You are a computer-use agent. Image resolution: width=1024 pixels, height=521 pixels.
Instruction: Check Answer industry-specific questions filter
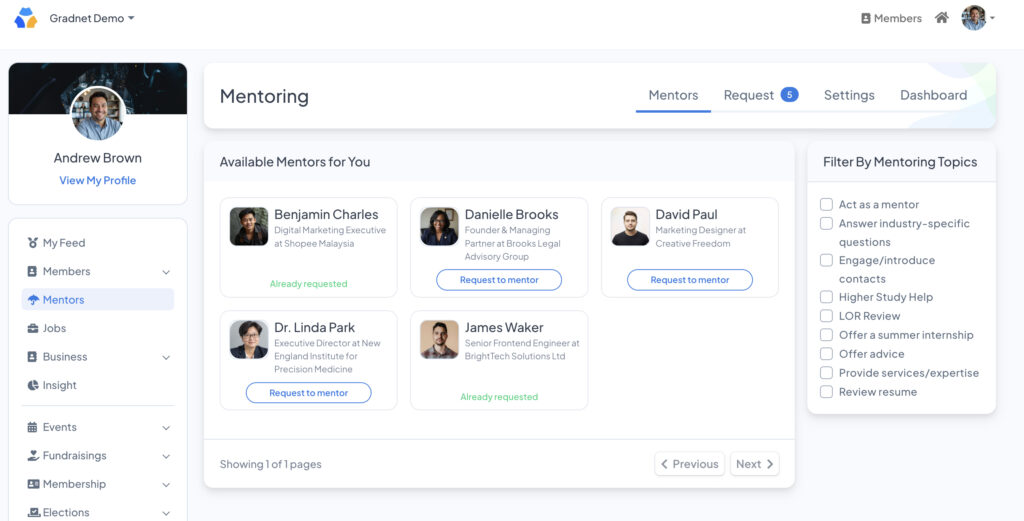[826, 223]
